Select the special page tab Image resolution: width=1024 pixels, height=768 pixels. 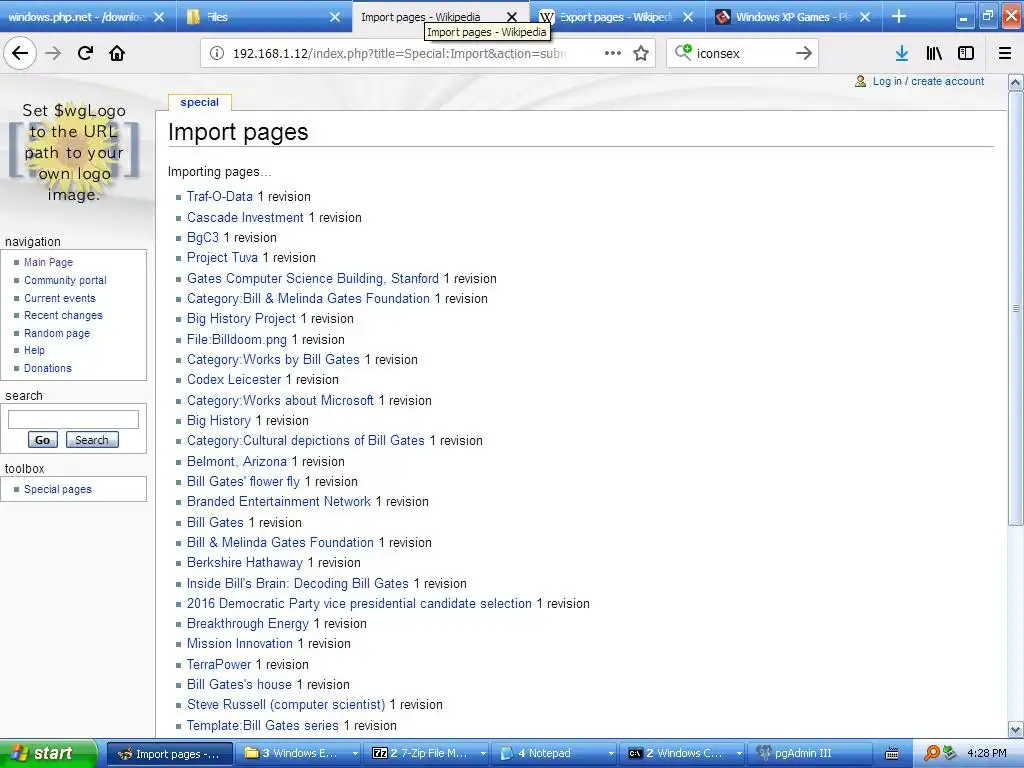(x=199, y=102)
